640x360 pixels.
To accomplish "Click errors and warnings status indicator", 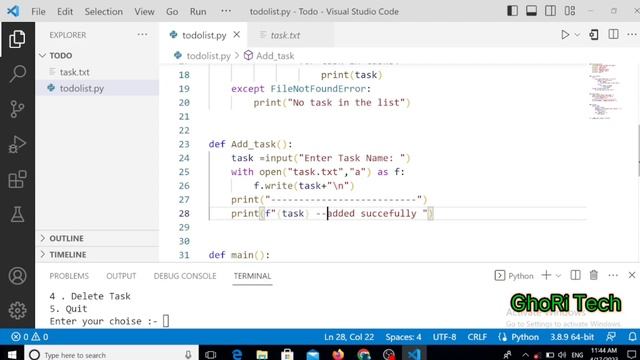I will point(30,337).
